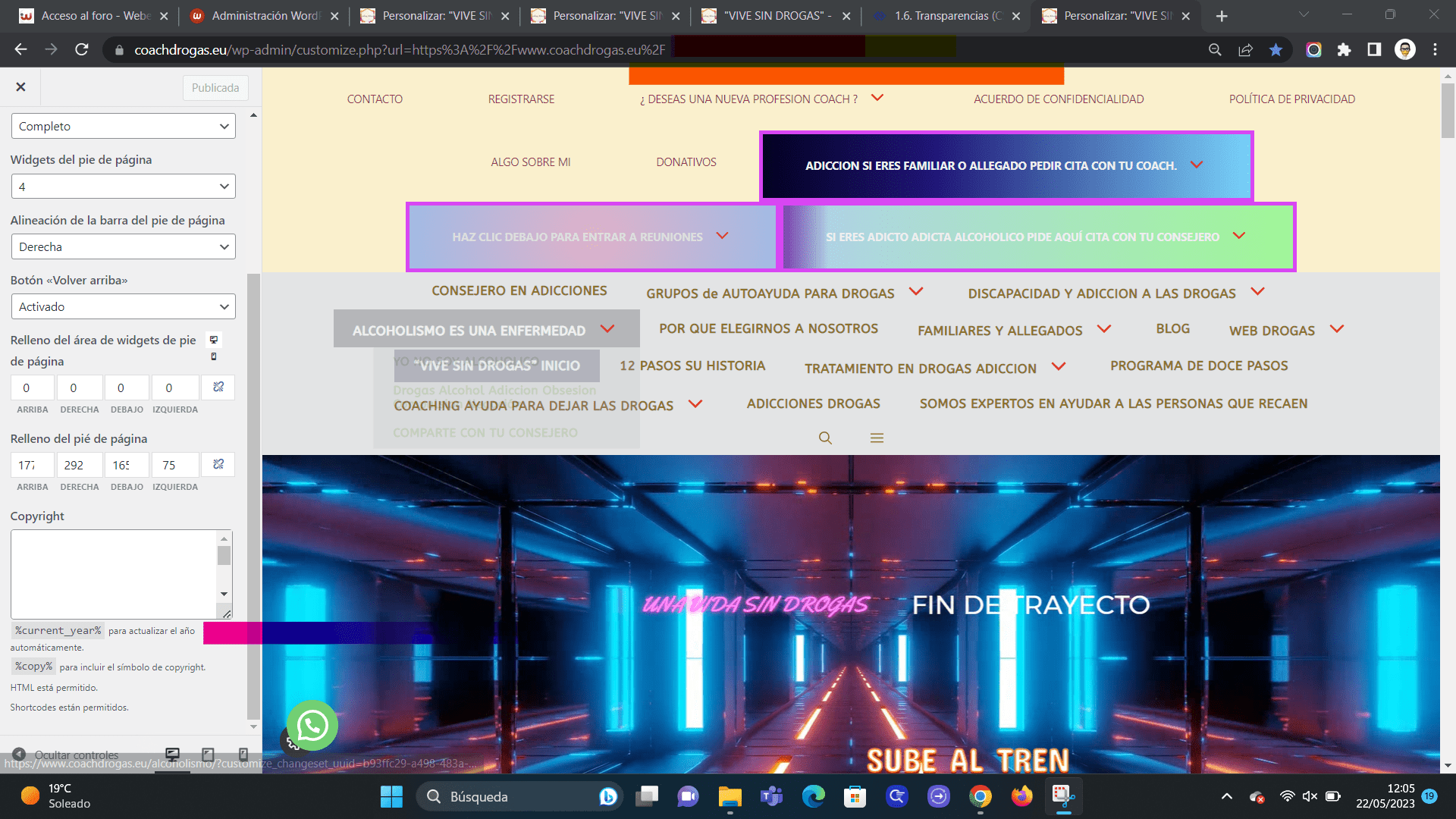Image resolution: width=1456 pixels, height=819 pixels.
Task: Open the hamburger menu icon in site navigation
Action: 877,438
